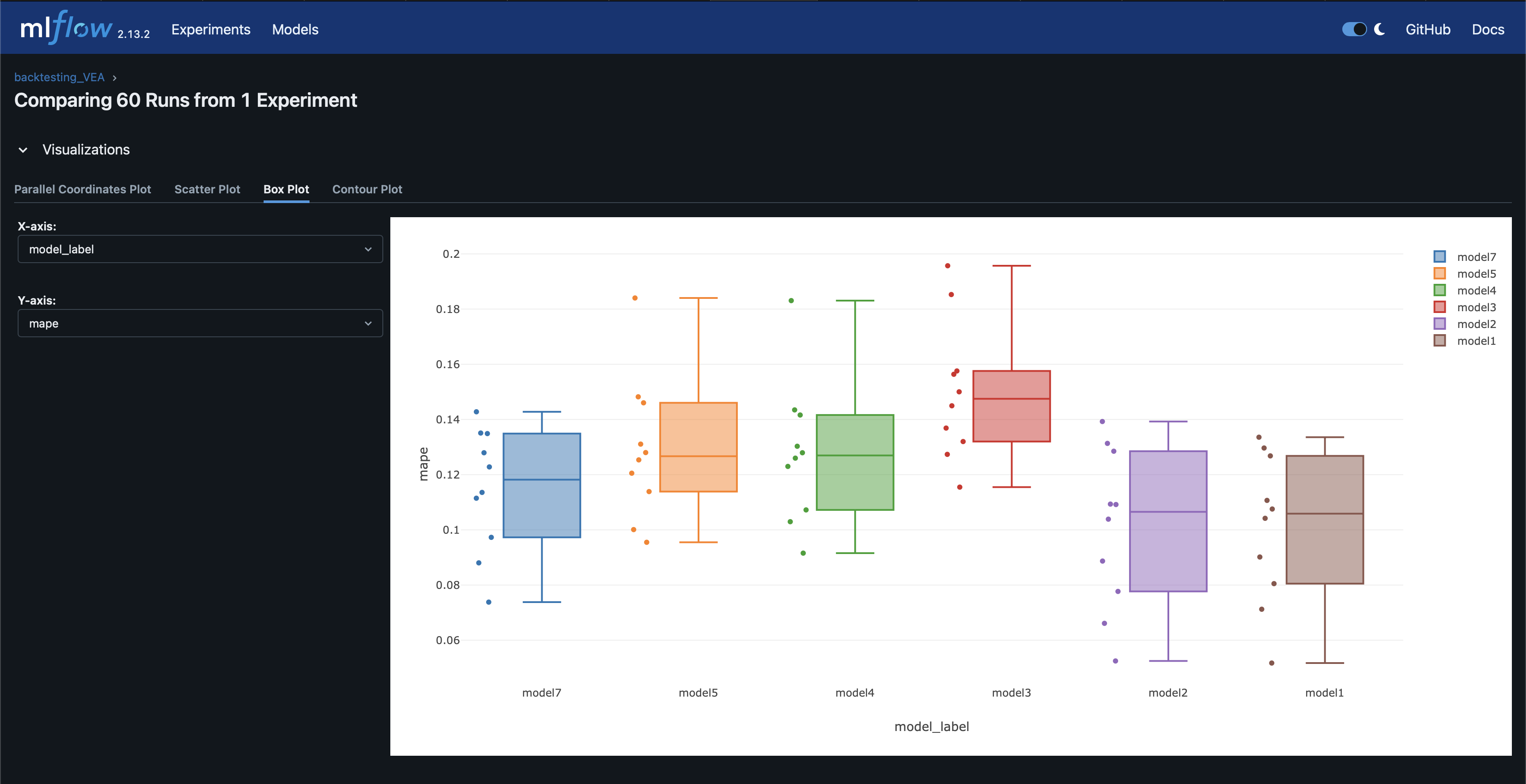Go back to backtesting_VEA experiment
The height and width of the screenshot is (784, 1526).
59,78
